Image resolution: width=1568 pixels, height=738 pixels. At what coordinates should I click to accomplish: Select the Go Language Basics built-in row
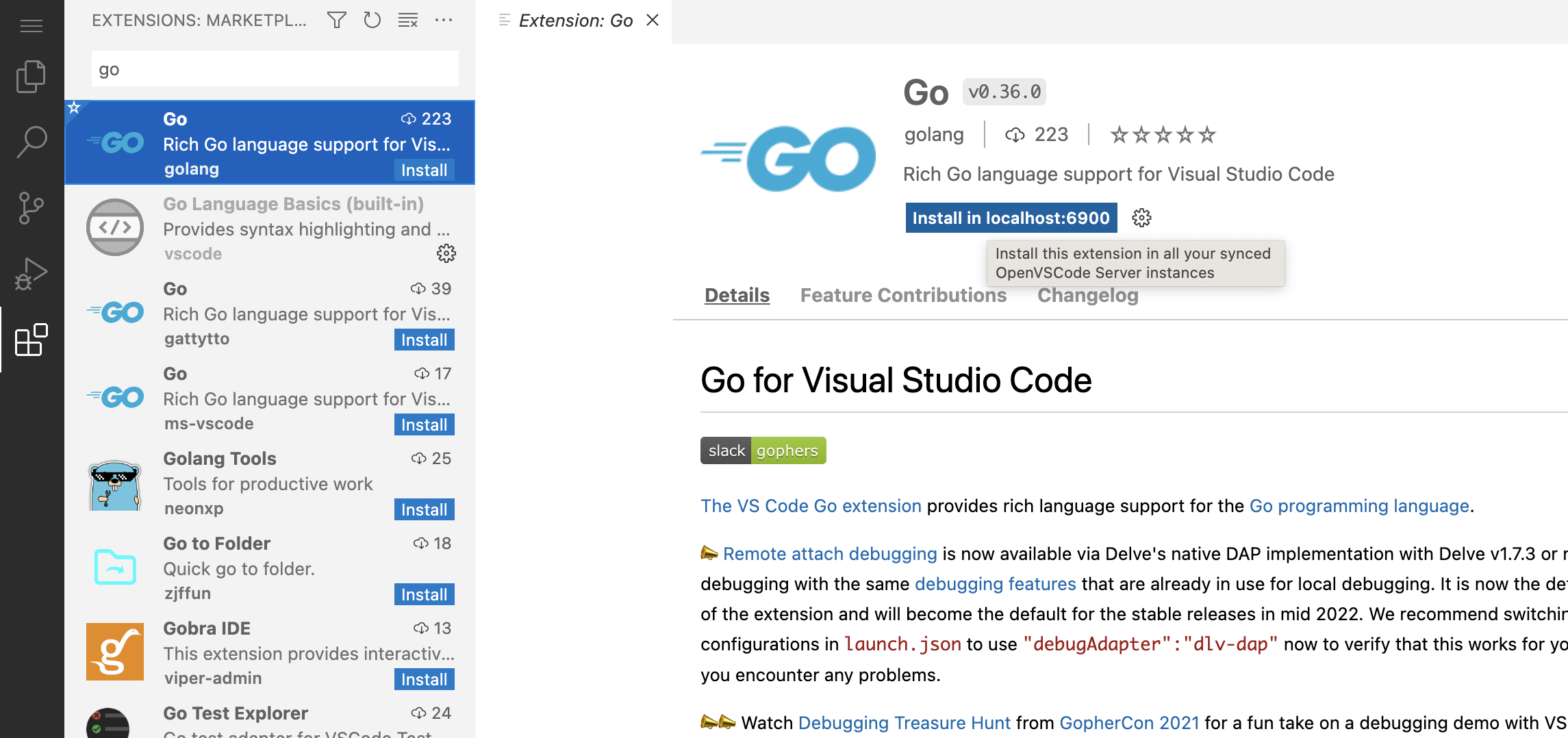270,229
